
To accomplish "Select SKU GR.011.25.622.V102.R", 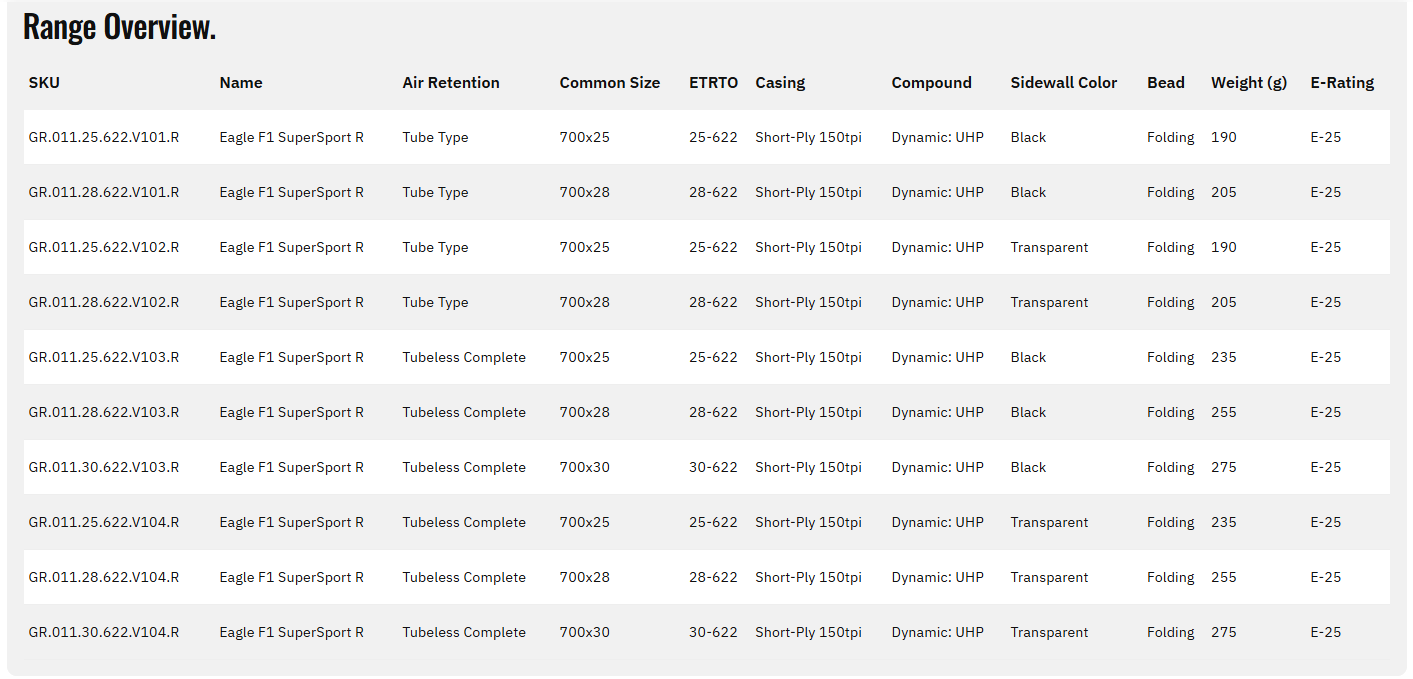I will point(104,248).
